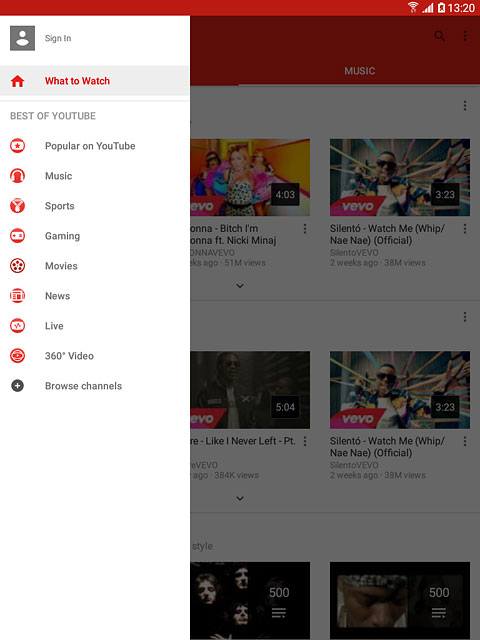Open Like I Never Left - Pt. title

(x=243, y=441)
